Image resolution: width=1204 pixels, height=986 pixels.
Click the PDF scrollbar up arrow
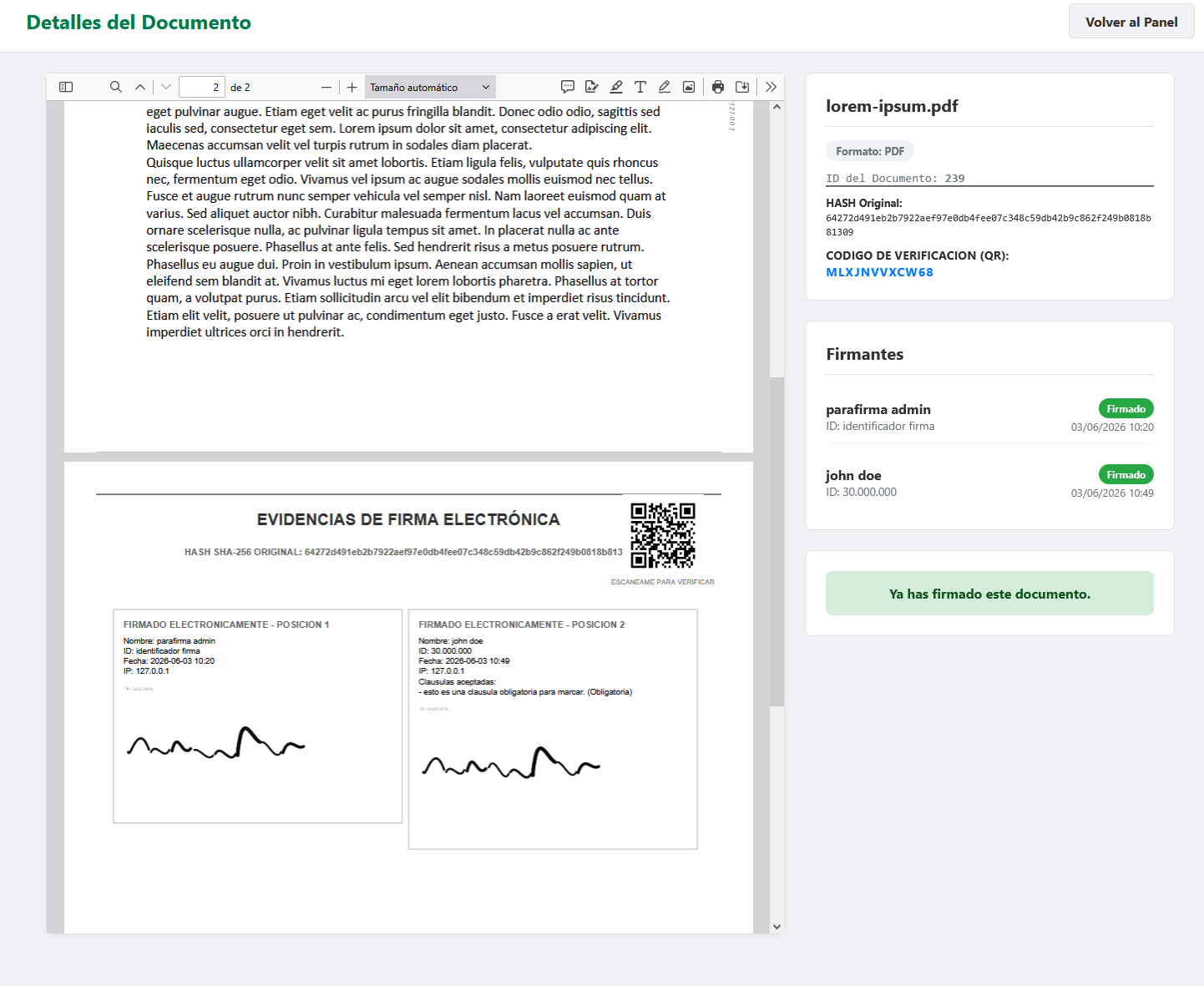[x=777, y=107]
